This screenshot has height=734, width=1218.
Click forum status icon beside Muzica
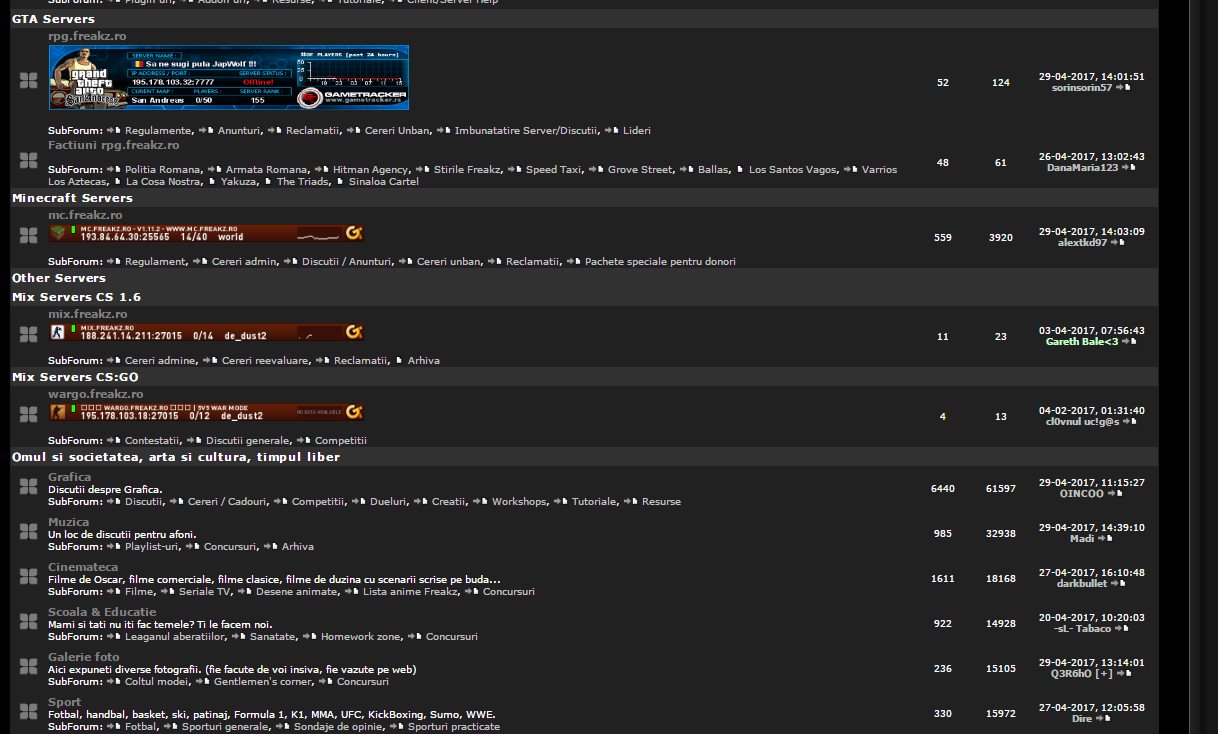click(x=28, y=532)
